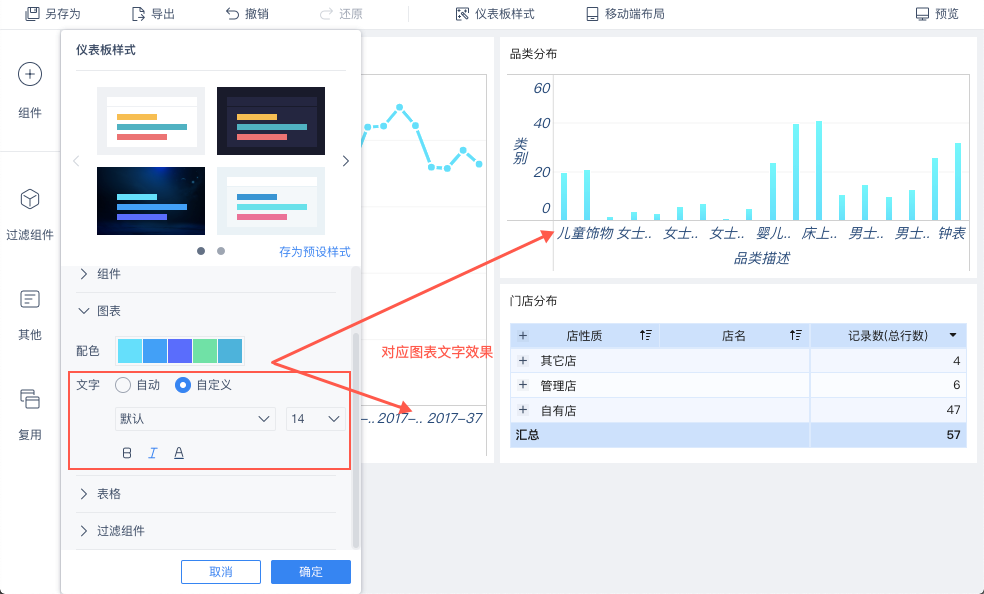
Task: Click the 导出 export toolbar item
Action: pyautogui.click(x=153, y=14)
